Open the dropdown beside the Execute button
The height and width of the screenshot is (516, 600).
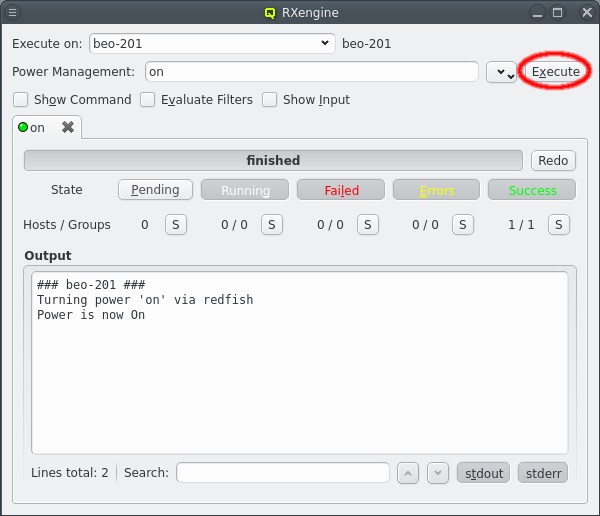502,72
